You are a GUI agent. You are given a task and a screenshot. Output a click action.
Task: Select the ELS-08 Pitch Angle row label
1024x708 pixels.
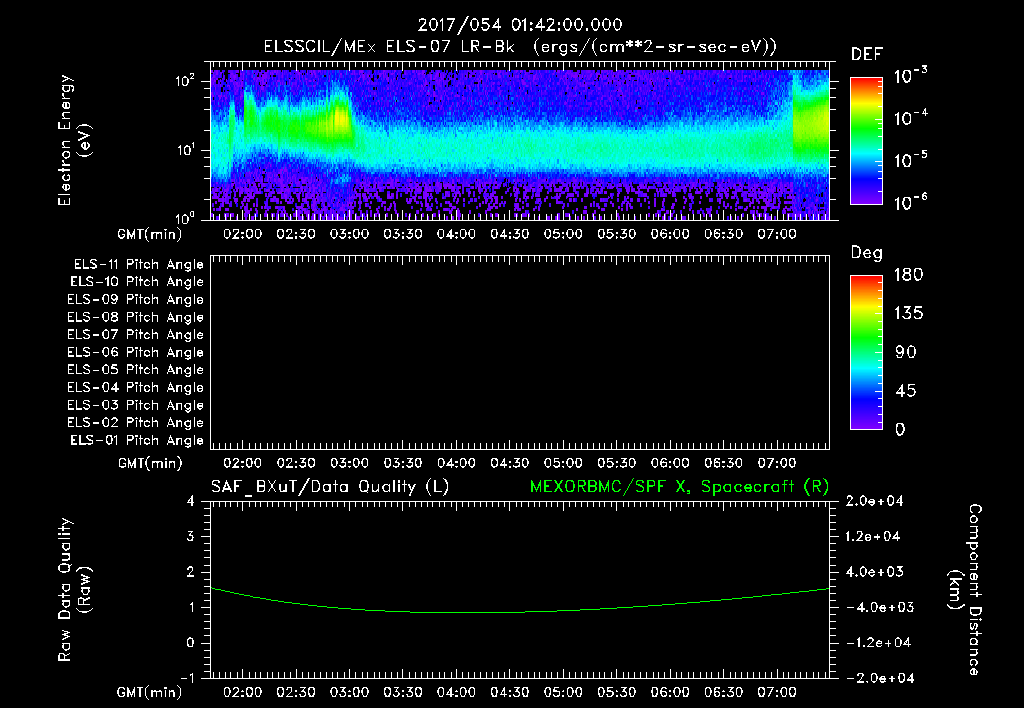coord(136,317)
